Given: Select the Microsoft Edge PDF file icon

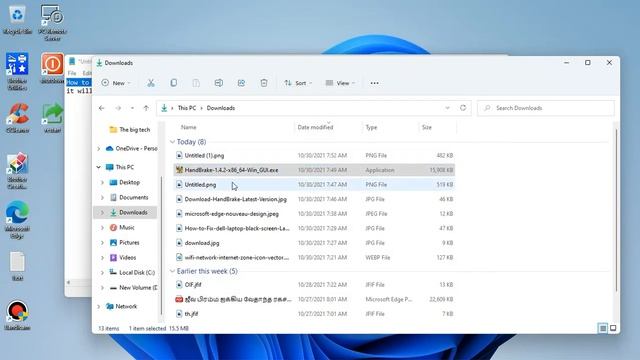Looking at the screenshot, I should tap(179, 299).
